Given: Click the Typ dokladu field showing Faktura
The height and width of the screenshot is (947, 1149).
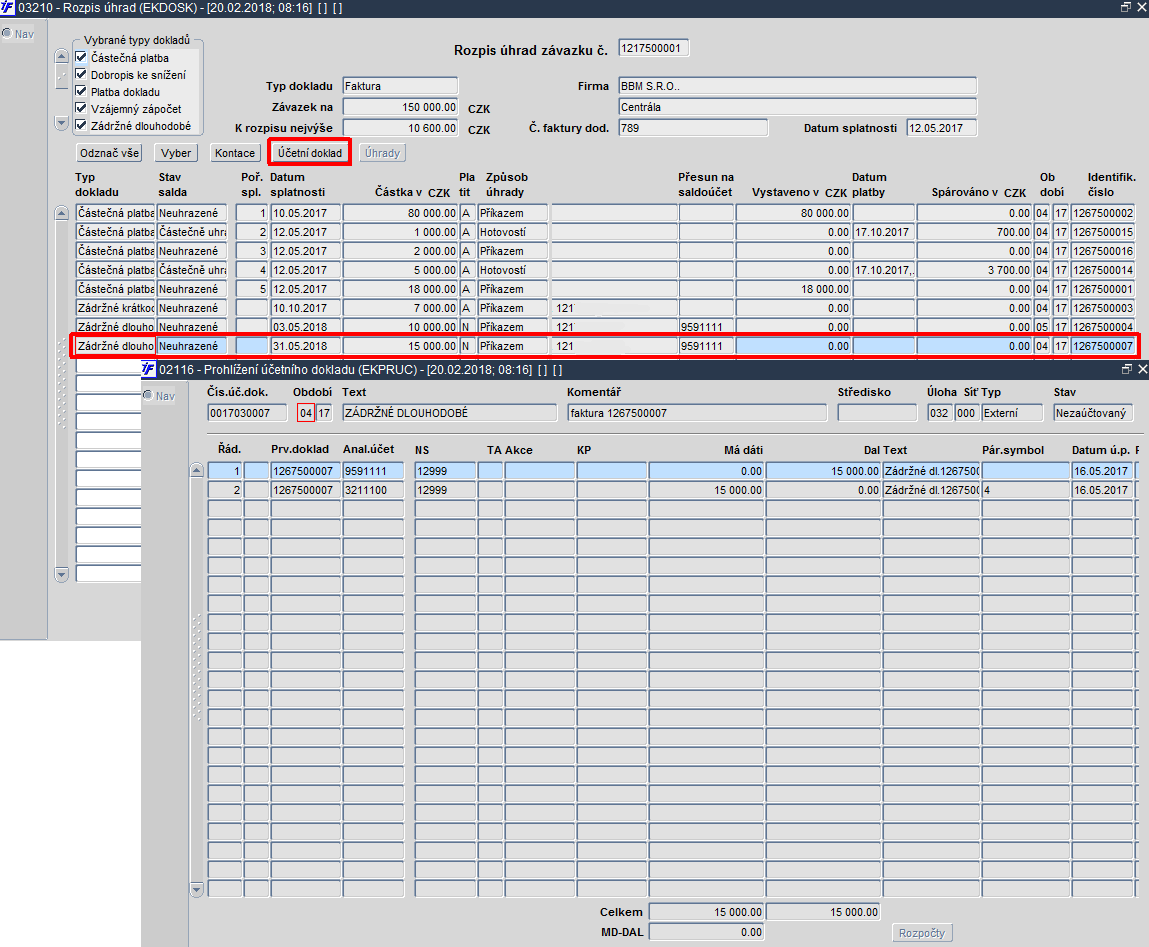Looking at the screenshot, I should [400, 86].
